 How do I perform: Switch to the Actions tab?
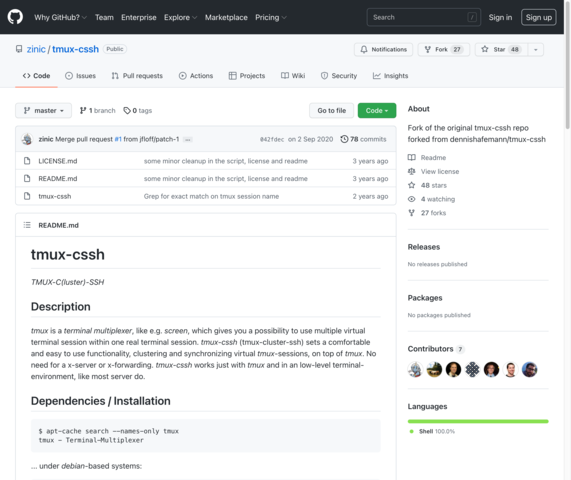[196, 76]
